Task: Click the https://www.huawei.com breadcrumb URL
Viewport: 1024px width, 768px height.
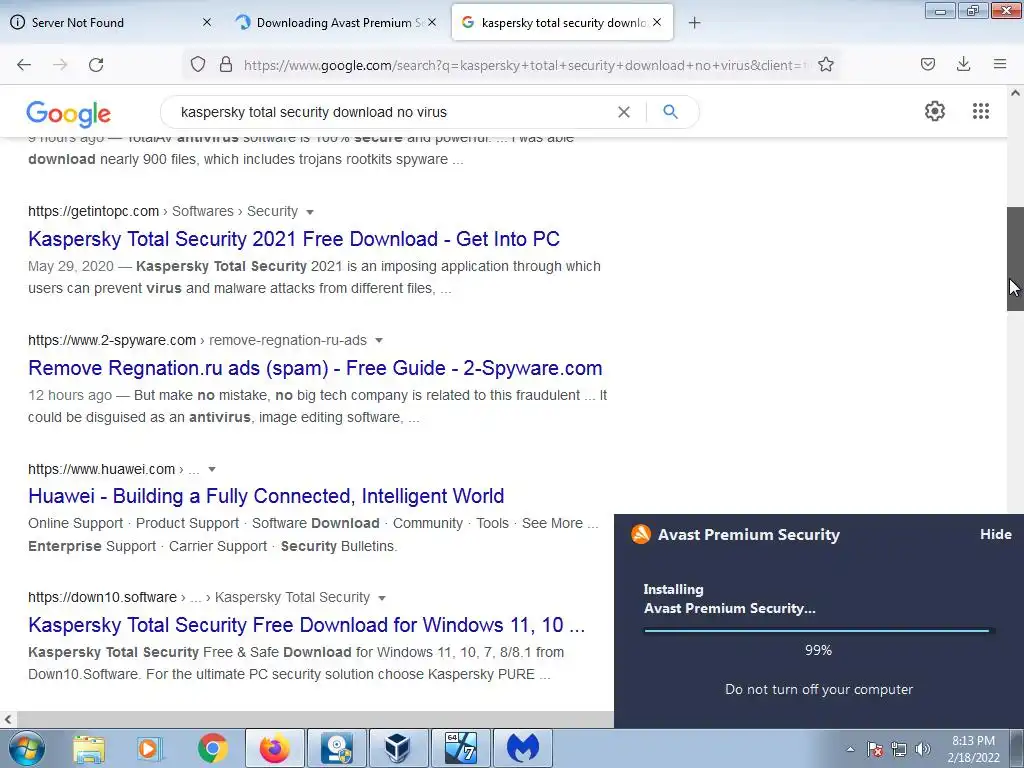Action: pos(101,469)
